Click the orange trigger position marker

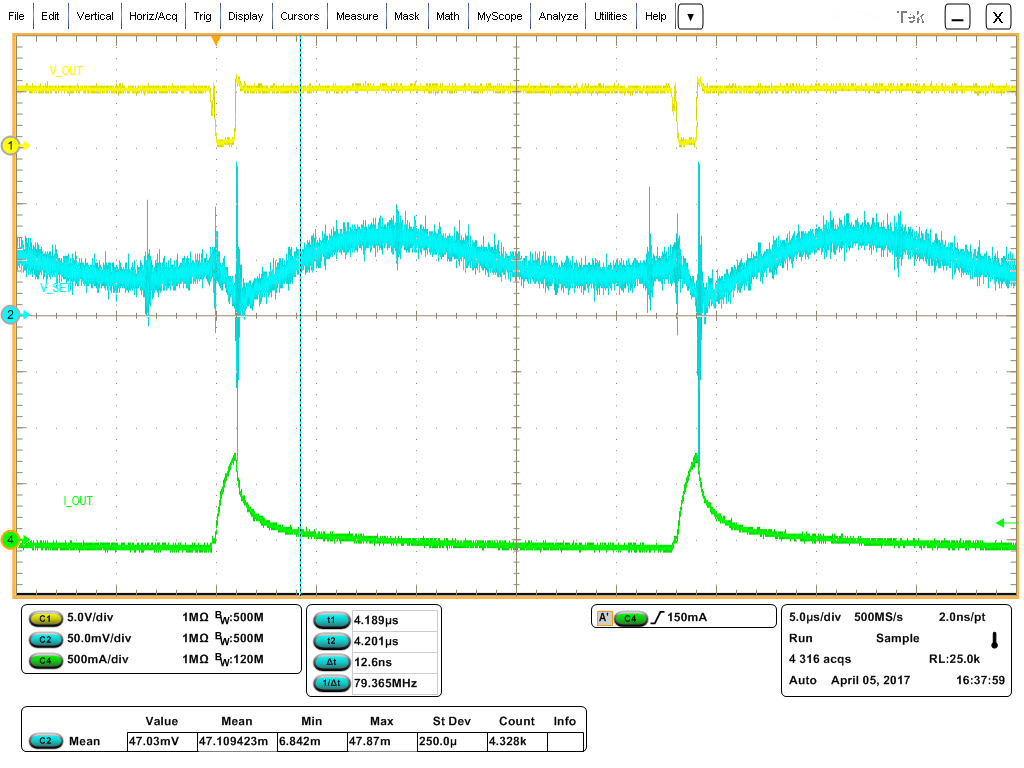point(216,40)
